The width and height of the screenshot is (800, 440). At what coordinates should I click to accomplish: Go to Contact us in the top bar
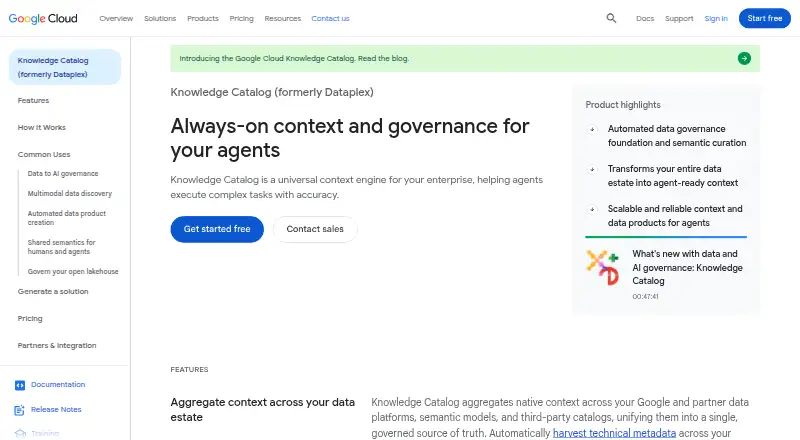coord(330,18)
